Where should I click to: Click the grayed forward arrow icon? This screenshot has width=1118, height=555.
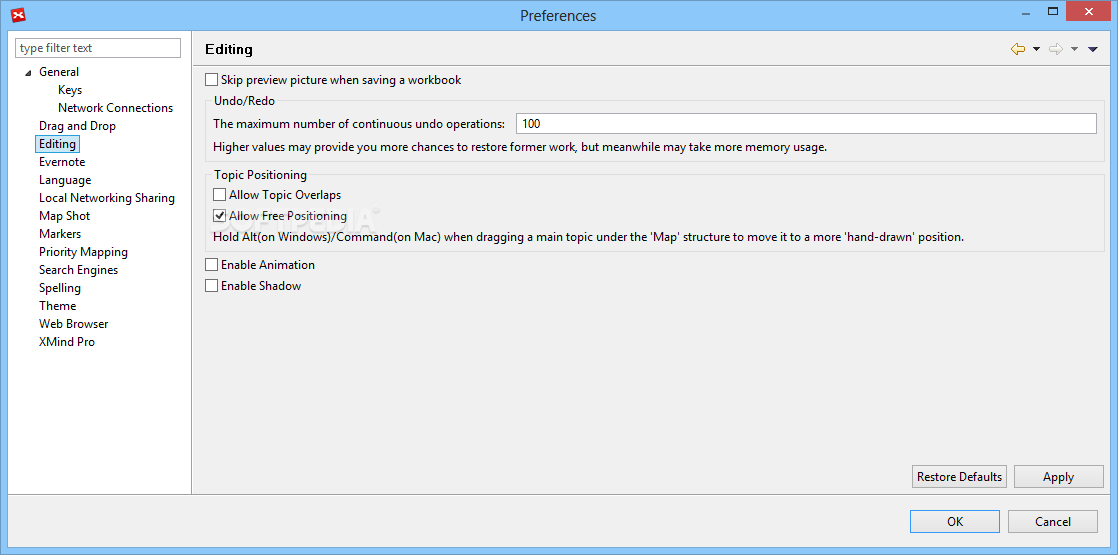[x=1056, y=49]
